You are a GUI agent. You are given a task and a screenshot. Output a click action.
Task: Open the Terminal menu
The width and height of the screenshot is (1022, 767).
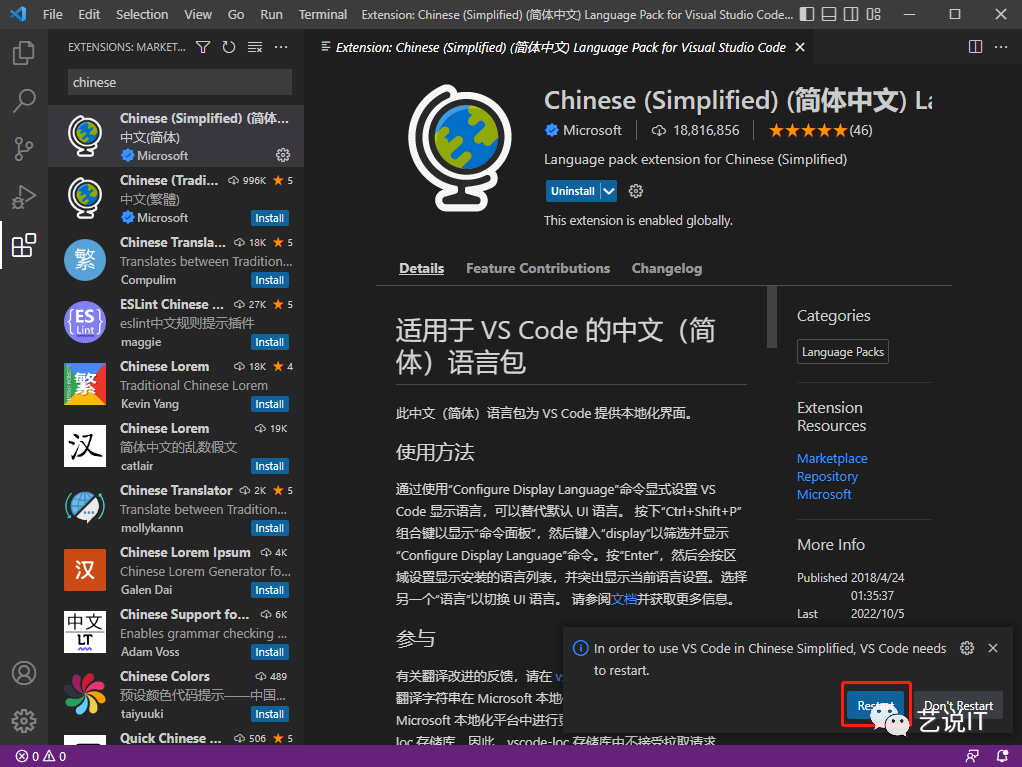tap(322, 14)
